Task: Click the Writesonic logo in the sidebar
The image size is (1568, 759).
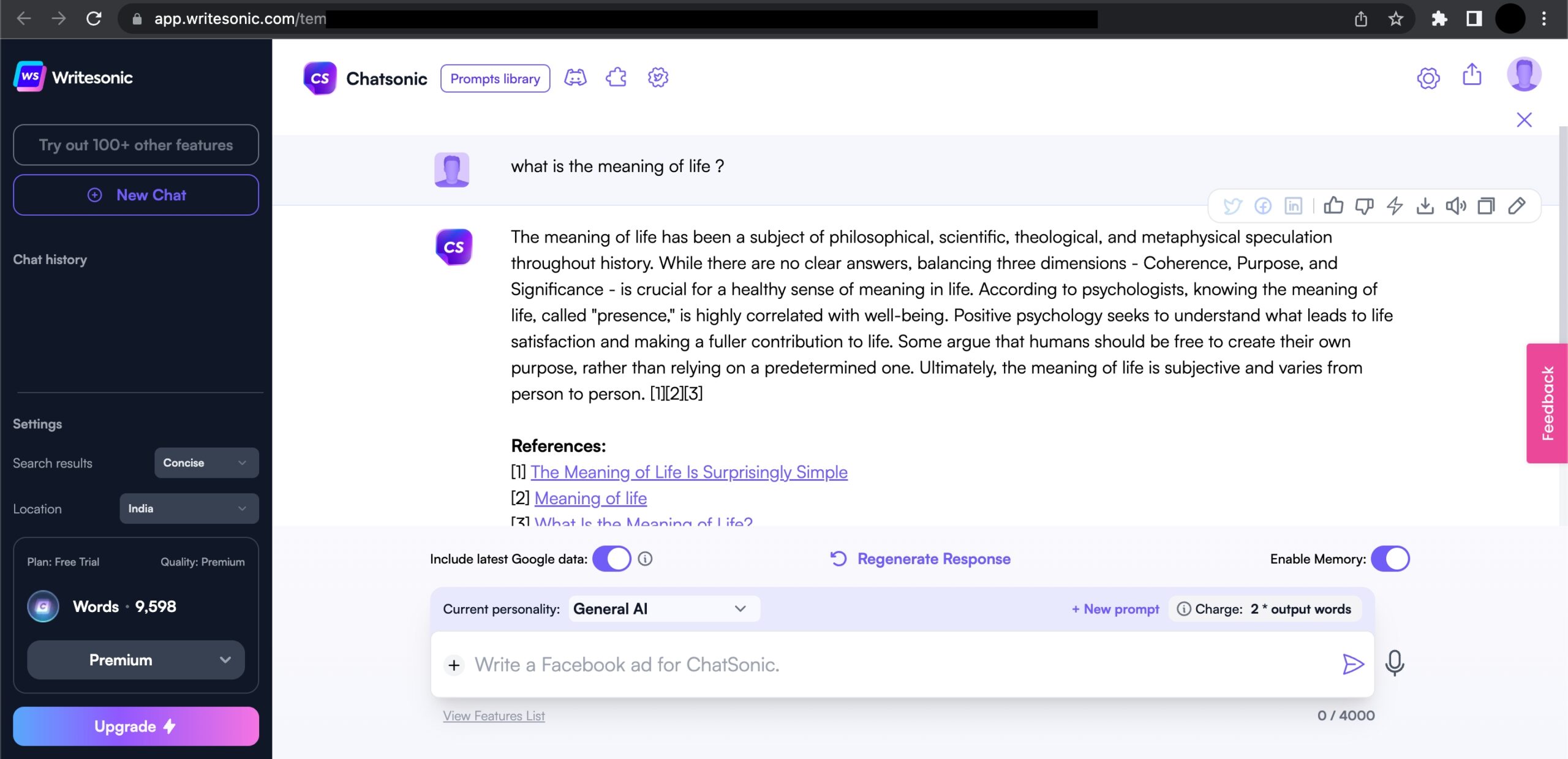Action: pyautogui.click(x=73, y=77)
